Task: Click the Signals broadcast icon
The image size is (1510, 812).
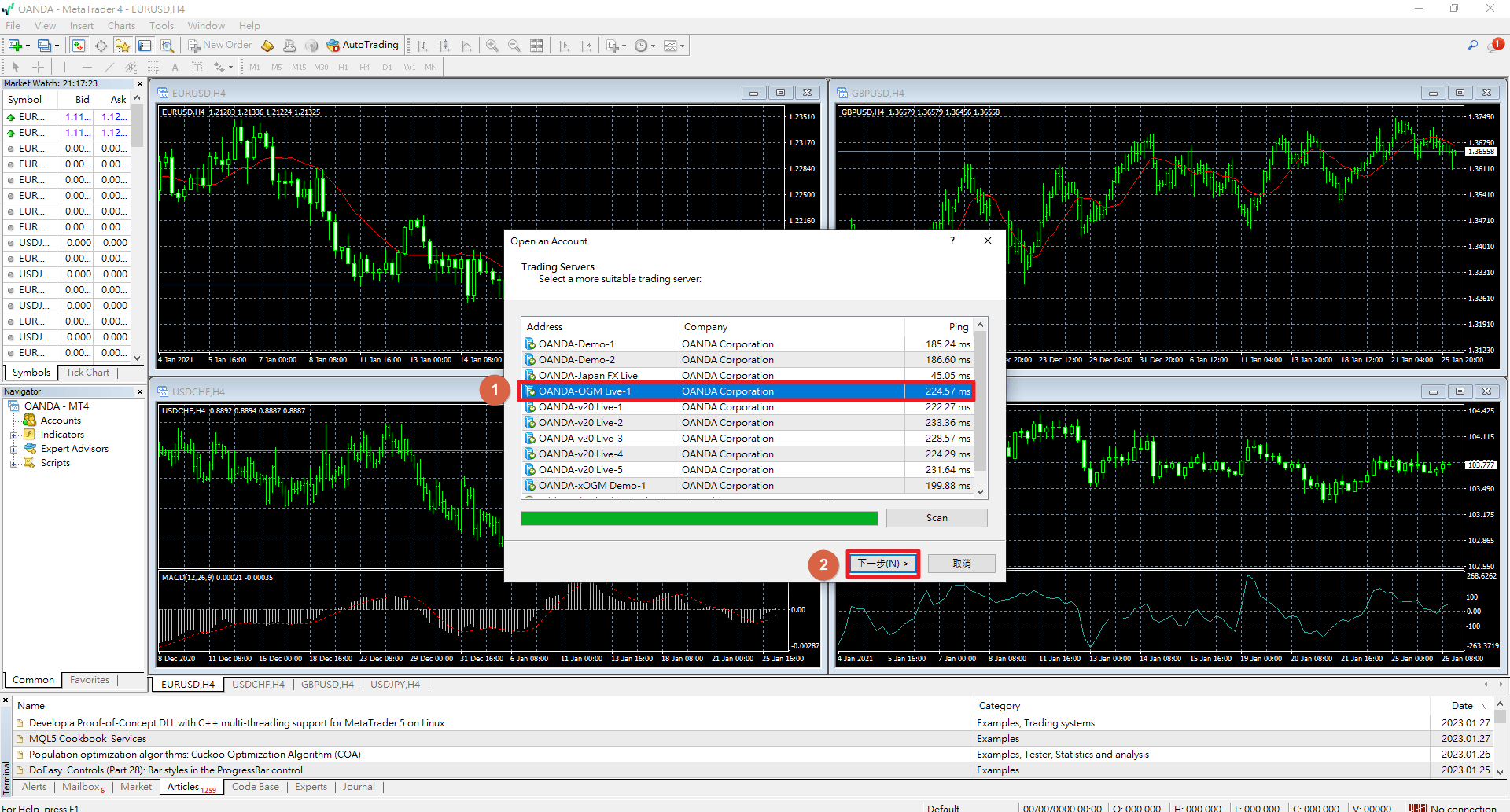Action: pyautogui.click(x=311, y=46)
